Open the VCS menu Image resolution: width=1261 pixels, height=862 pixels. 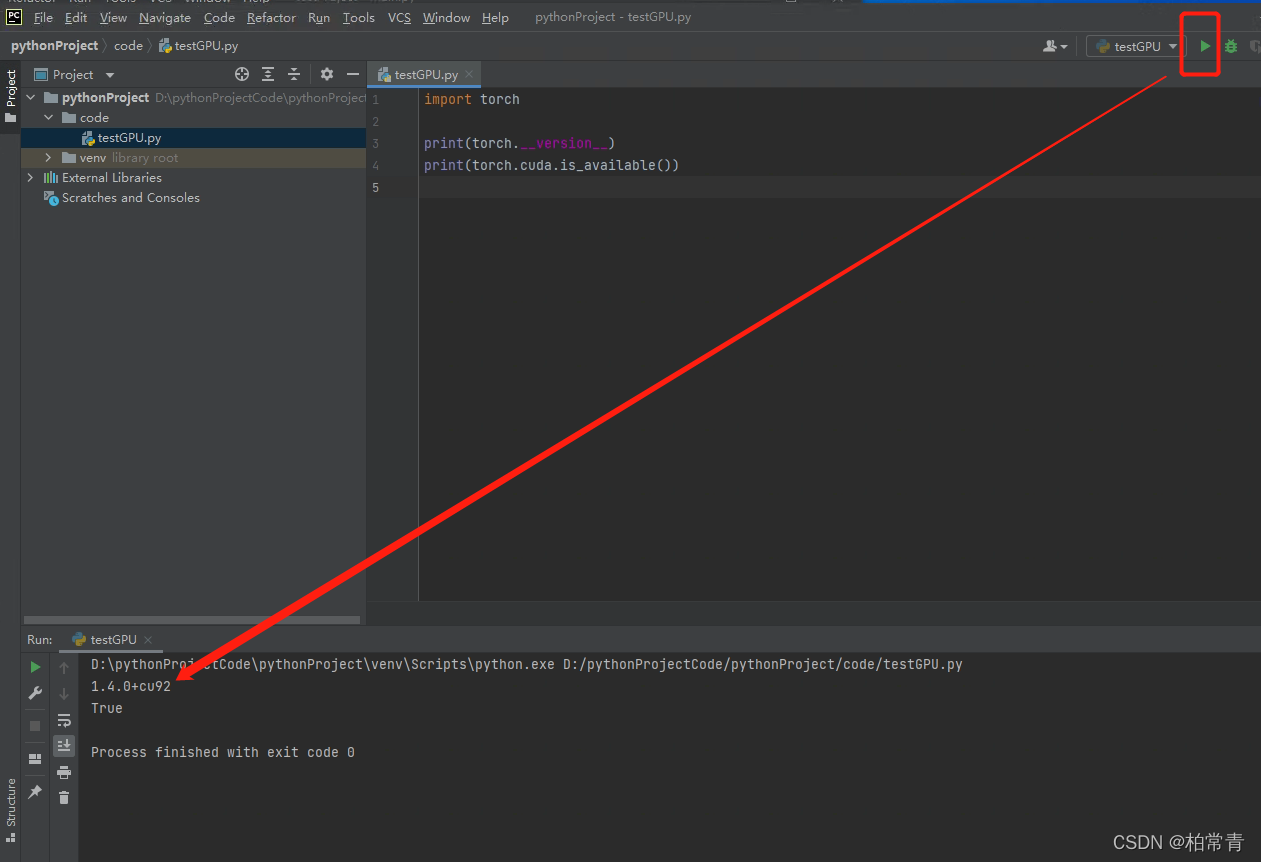pos(399,18)
